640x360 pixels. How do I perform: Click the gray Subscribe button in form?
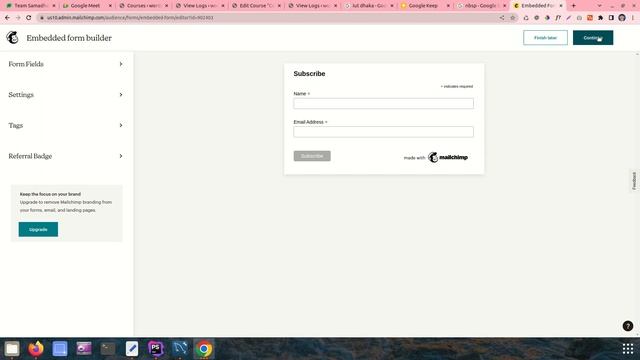tap(312, 156)
